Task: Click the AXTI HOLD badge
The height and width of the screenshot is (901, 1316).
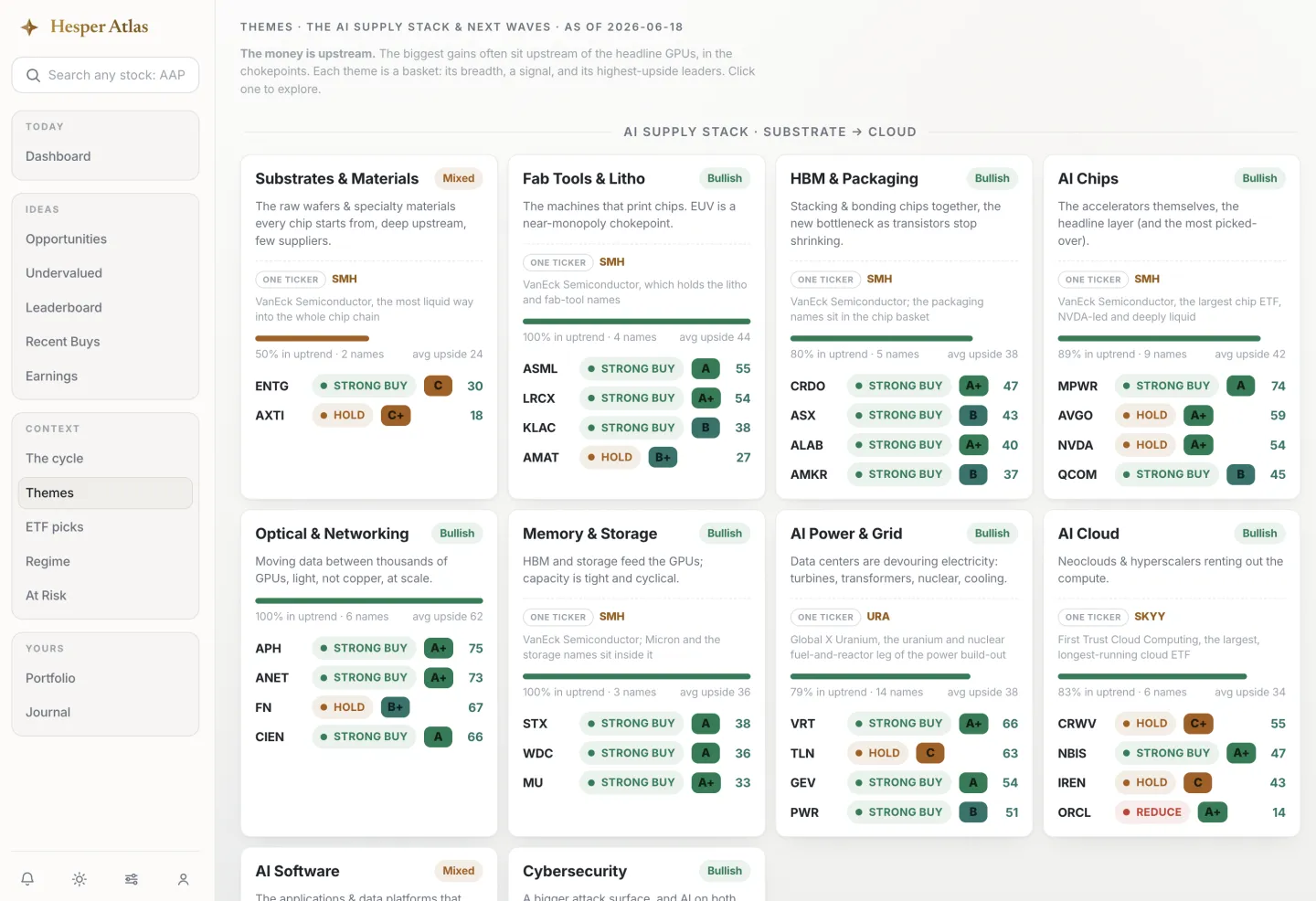Action: click(343, 416)
